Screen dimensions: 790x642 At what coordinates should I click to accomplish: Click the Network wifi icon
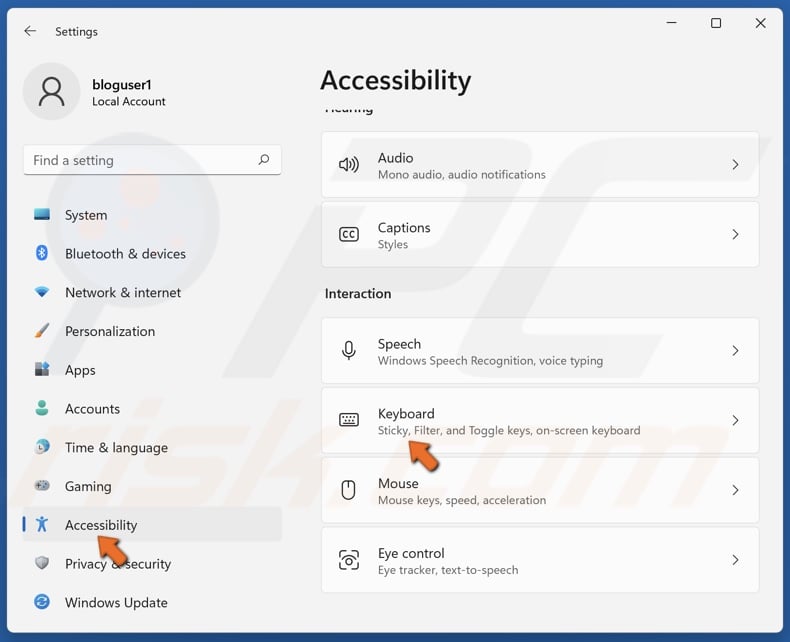(x=42, y=292)
